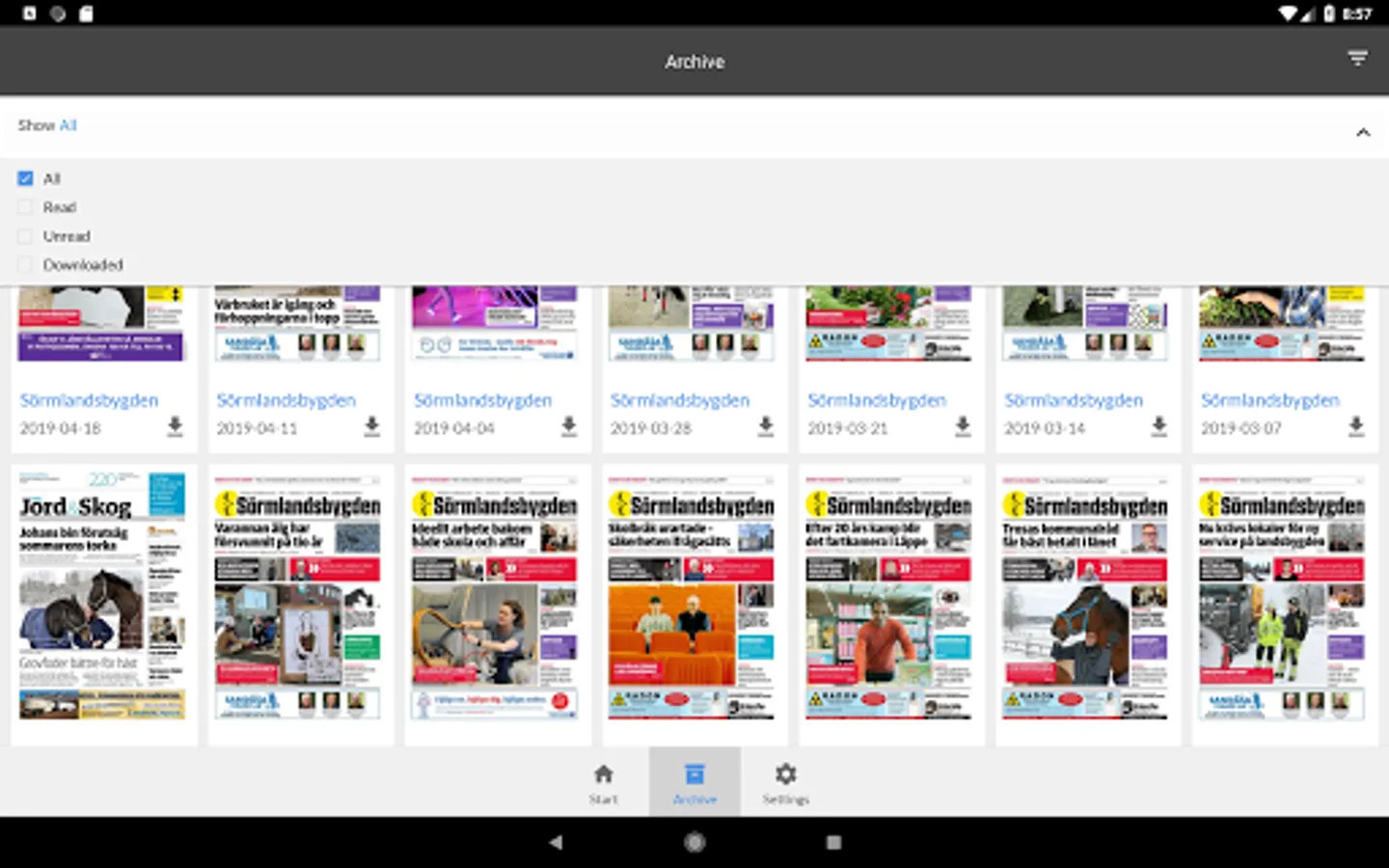Download the 2019-03-14 issue
This screenshot has width=1389, height=868.
tap(1159, 426)
